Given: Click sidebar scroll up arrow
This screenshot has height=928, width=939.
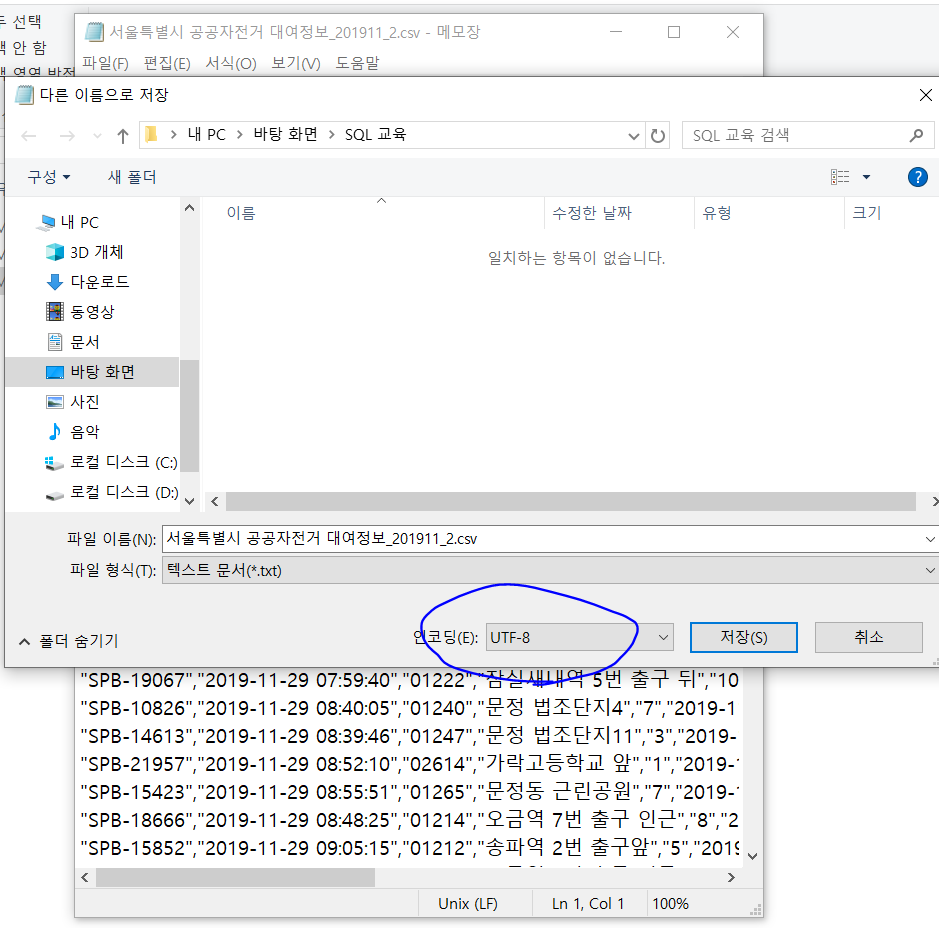Looking at the screenshot, I should click(189, 208).
